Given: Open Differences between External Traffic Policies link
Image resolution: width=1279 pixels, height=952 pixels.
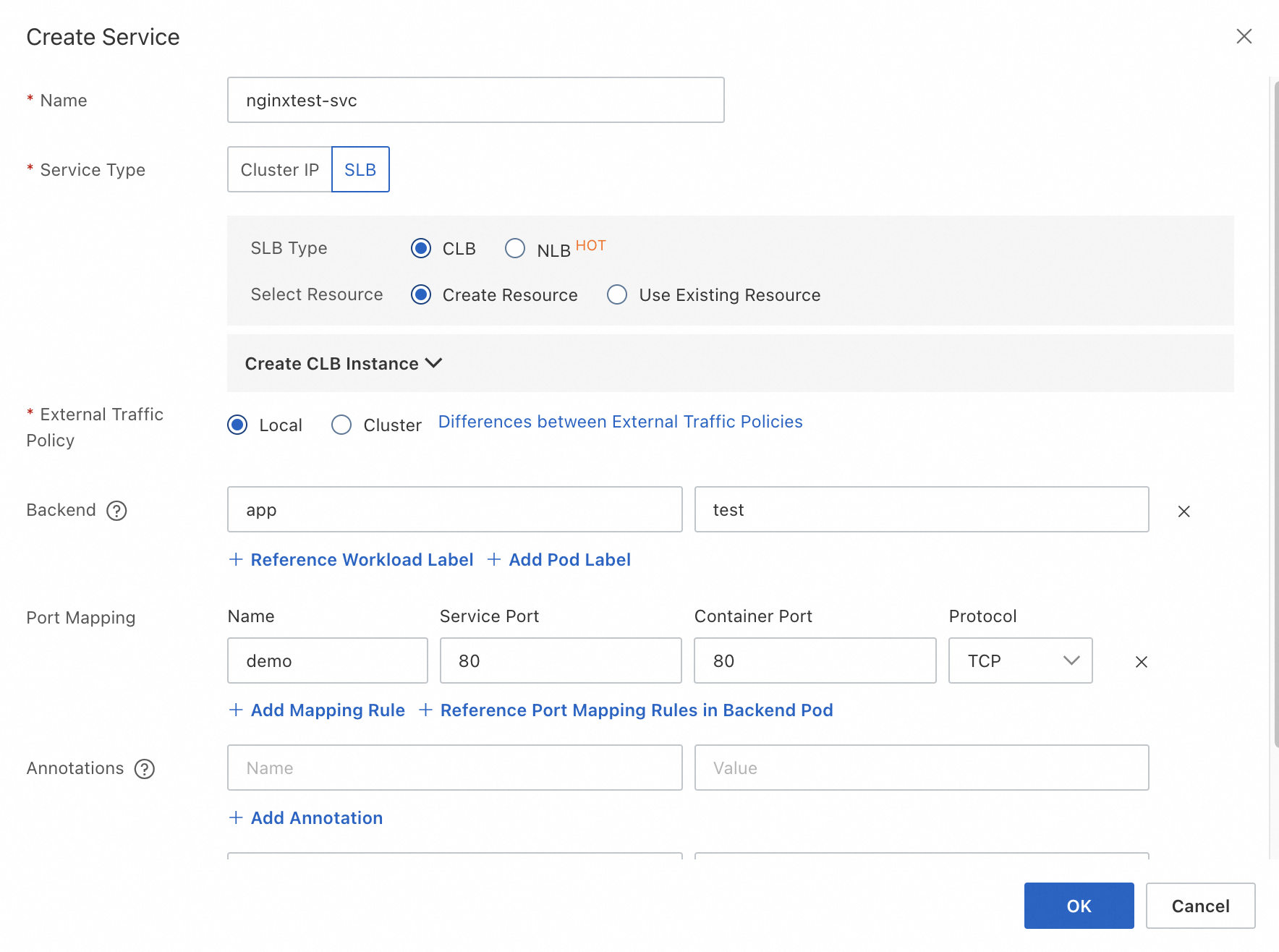Looking at the screenshot, I should (x=621, y=422).
